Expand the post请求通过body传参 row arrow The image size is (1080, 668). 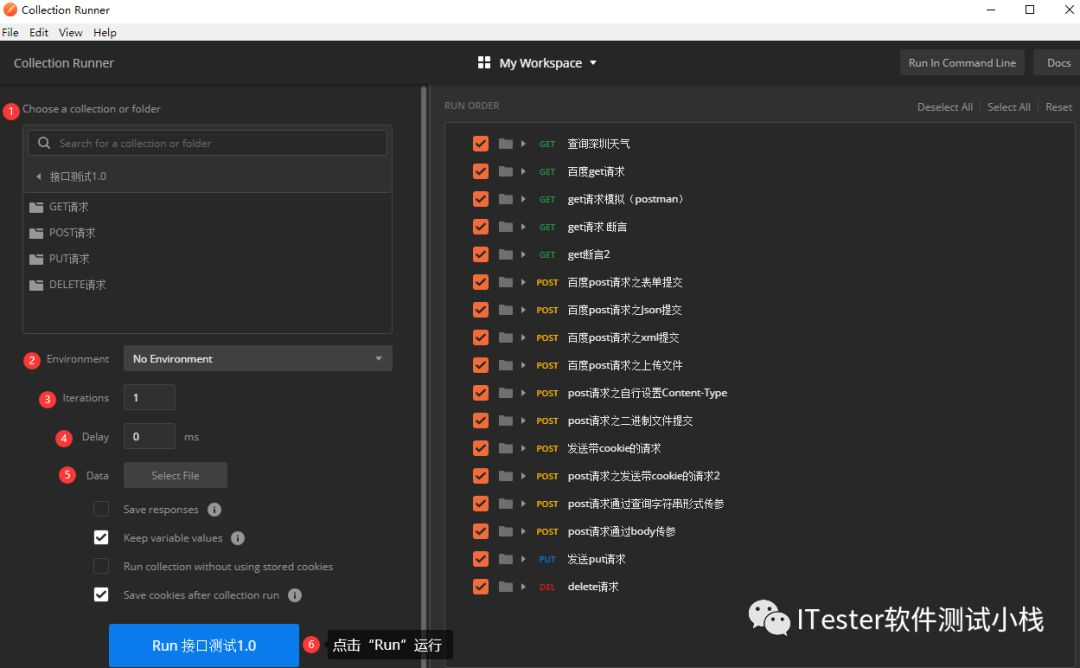point(523,531)
